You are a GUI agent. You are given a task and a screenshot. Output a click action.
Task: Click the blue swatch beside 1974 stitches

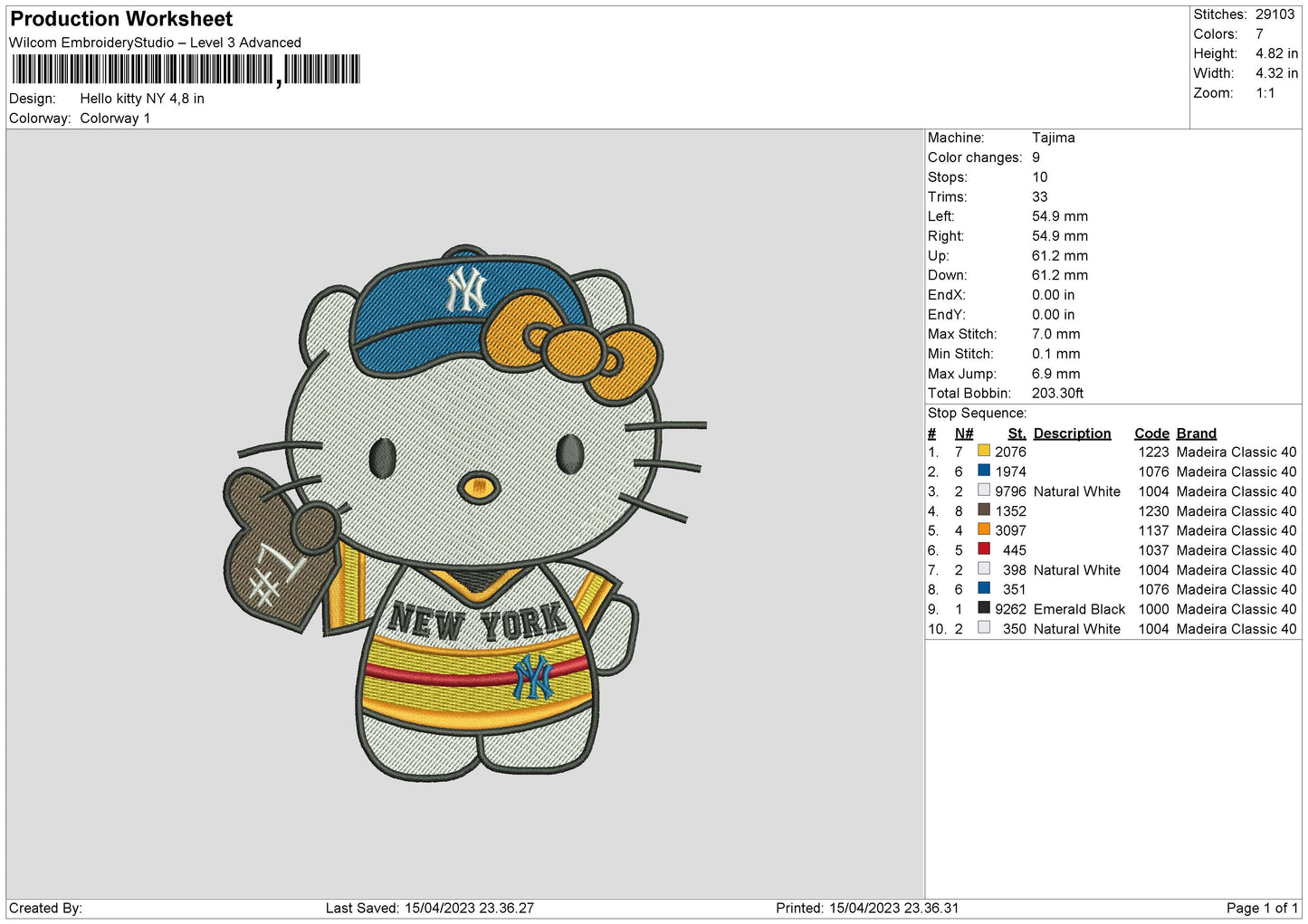tap(984, 471)
